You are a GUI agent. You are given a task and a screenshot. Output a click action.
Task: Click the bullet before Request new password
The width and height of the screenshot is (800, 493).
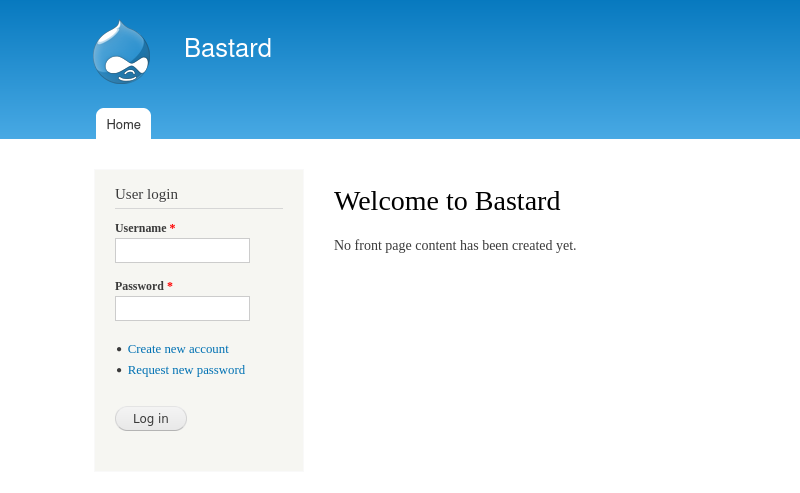pyautogui.click(x=119, y=371)
